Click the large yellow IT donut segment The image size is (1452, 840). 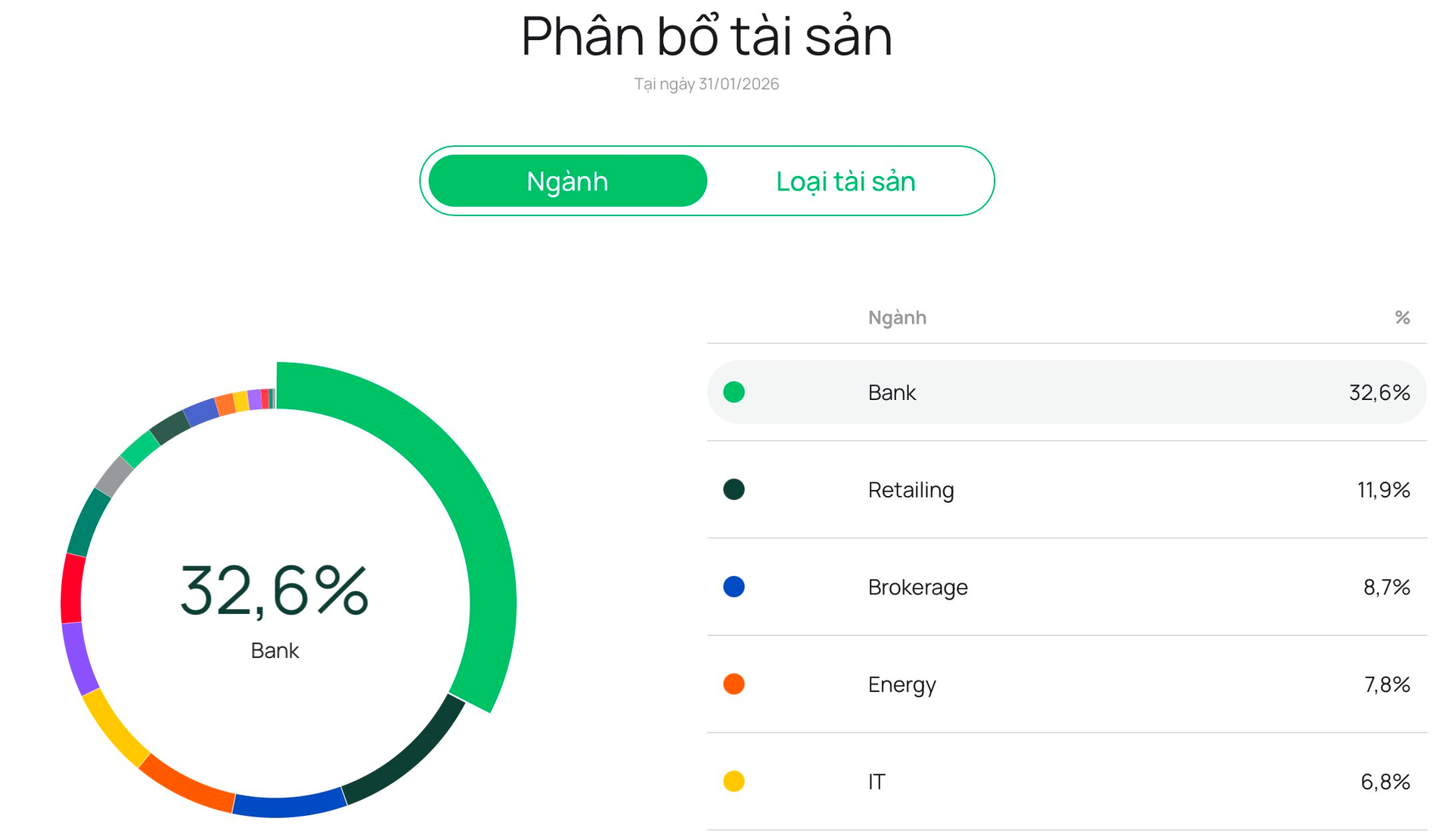(x=114, y=727)
